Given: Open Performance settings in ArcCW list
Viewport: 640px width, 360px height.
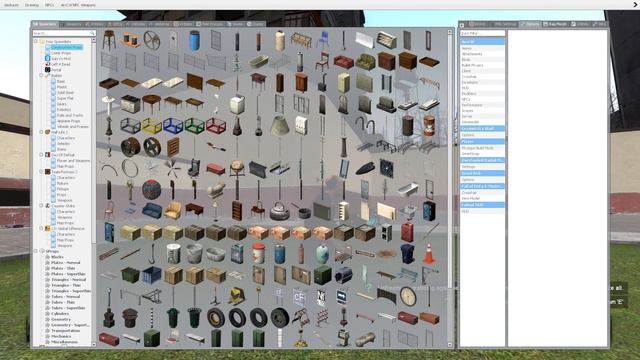Looking at the screenshot, I should (482, 105).
